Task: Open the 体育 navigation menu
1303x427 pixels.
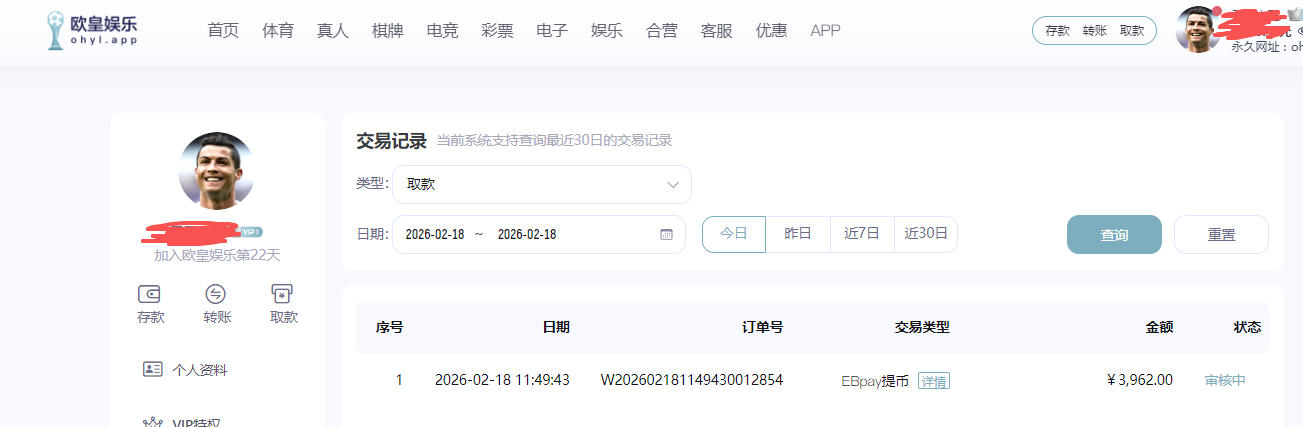Action: (x=278, y=31)
